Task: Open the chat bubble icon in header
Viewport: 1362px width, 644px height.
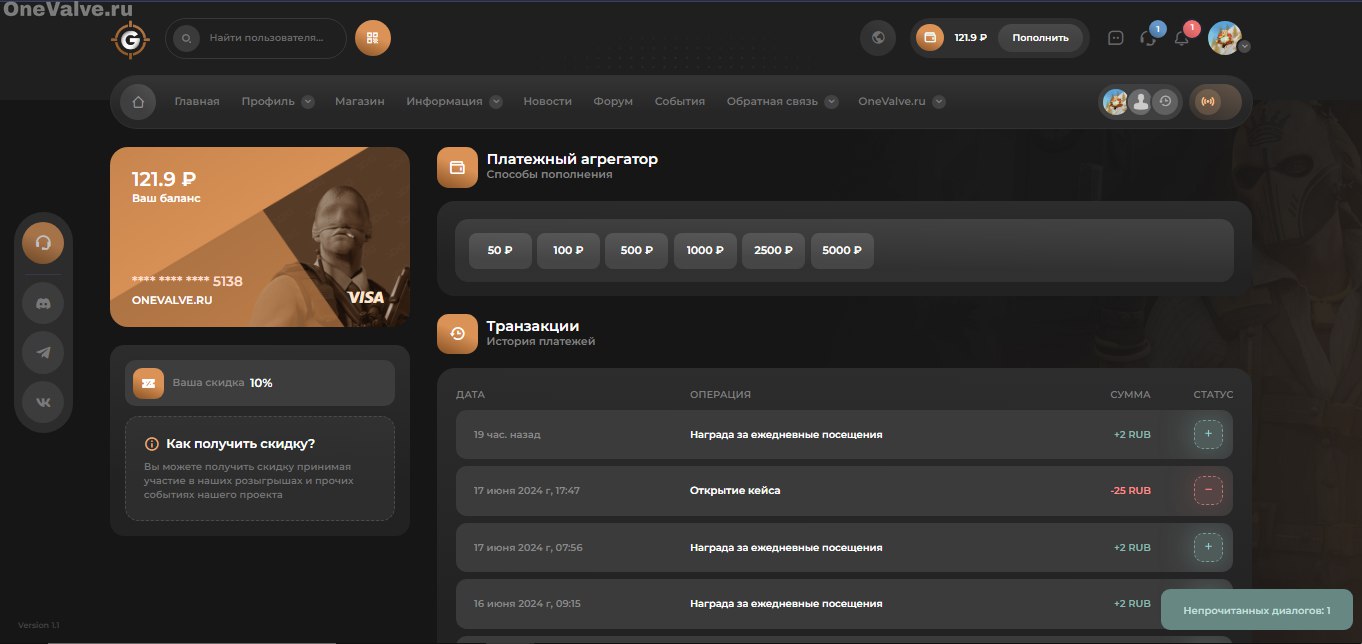Action: point(1116,38)
